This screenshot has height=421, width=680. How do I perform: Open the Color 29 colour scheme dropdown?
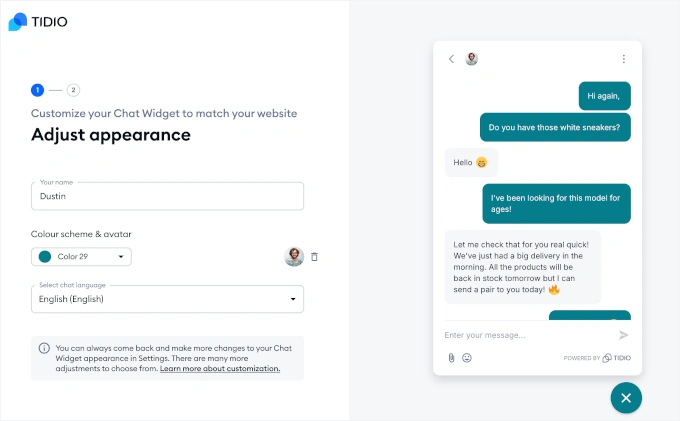pos(81,257)
